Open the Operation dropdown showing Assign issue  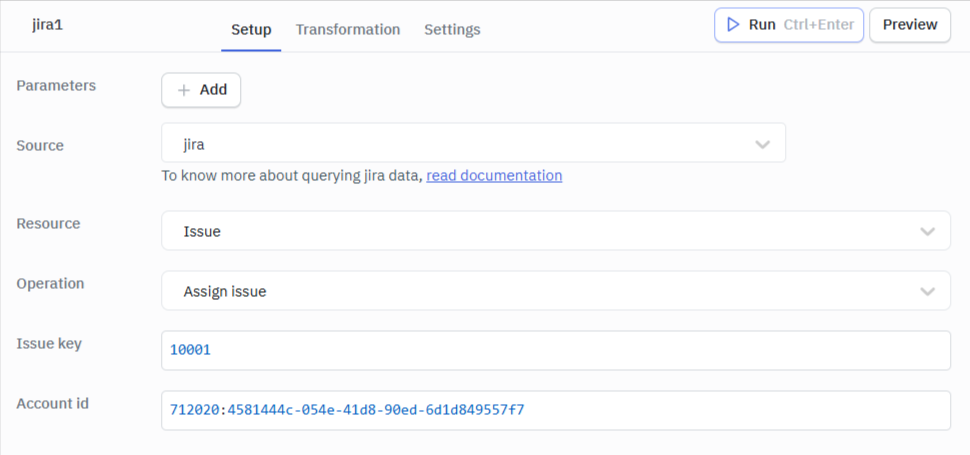(x=556, y=291)
